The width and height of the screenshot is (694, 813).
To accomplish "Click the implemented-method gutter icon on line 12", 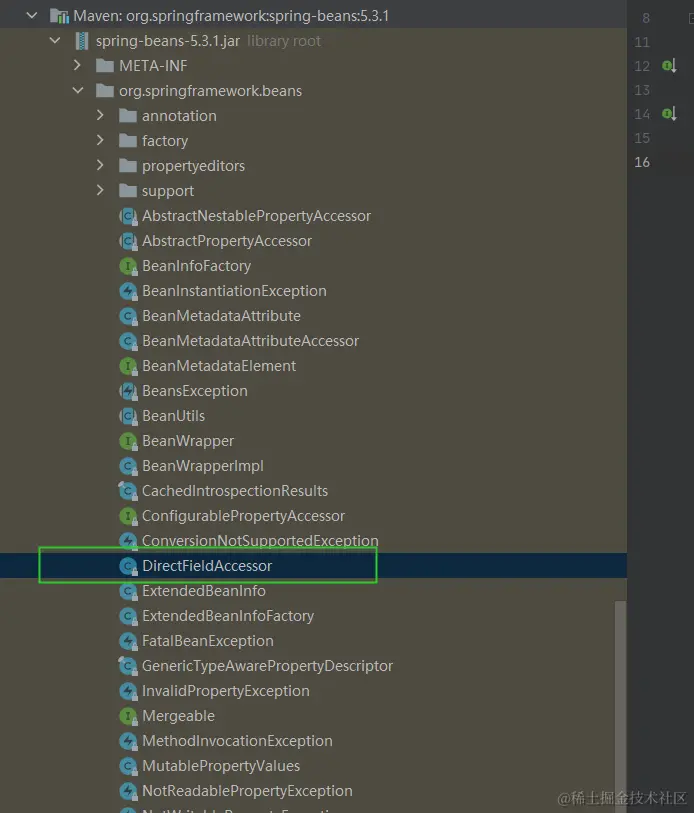I will pos(669,66).
